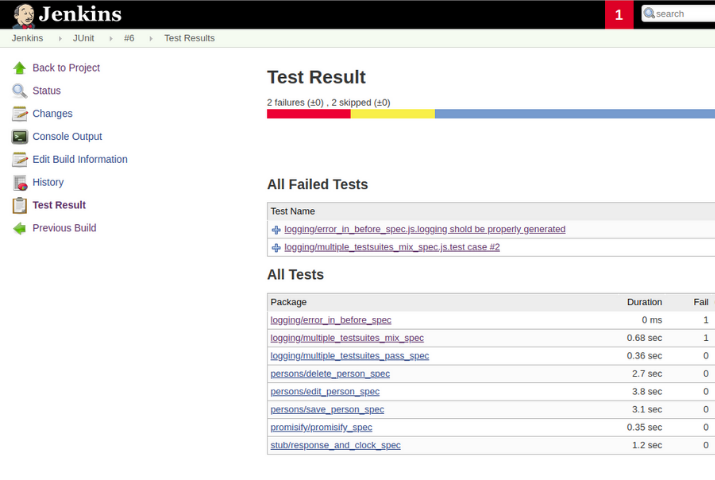Screen dimensions: 715x480
Task: Click the red failures segment of result bar
Action: point(308,114)
